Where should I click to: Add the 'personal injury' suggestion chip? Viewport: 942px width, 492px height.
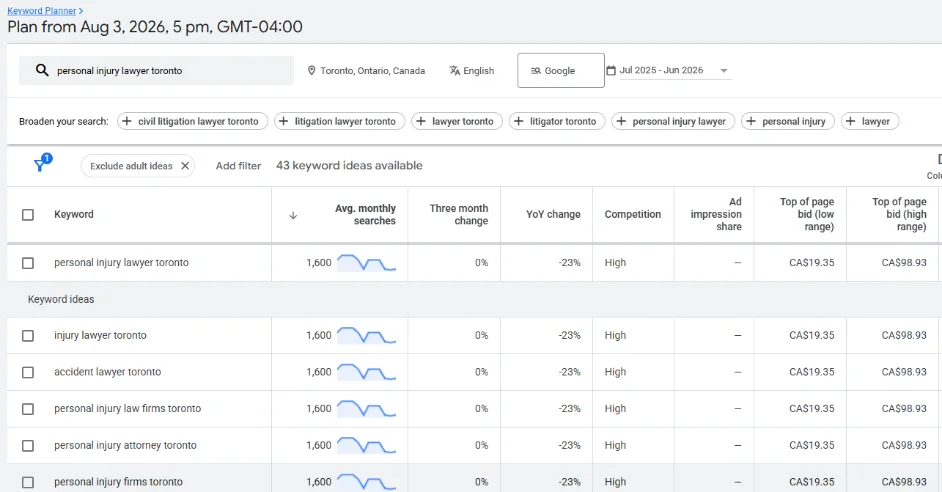coord(788,121)
